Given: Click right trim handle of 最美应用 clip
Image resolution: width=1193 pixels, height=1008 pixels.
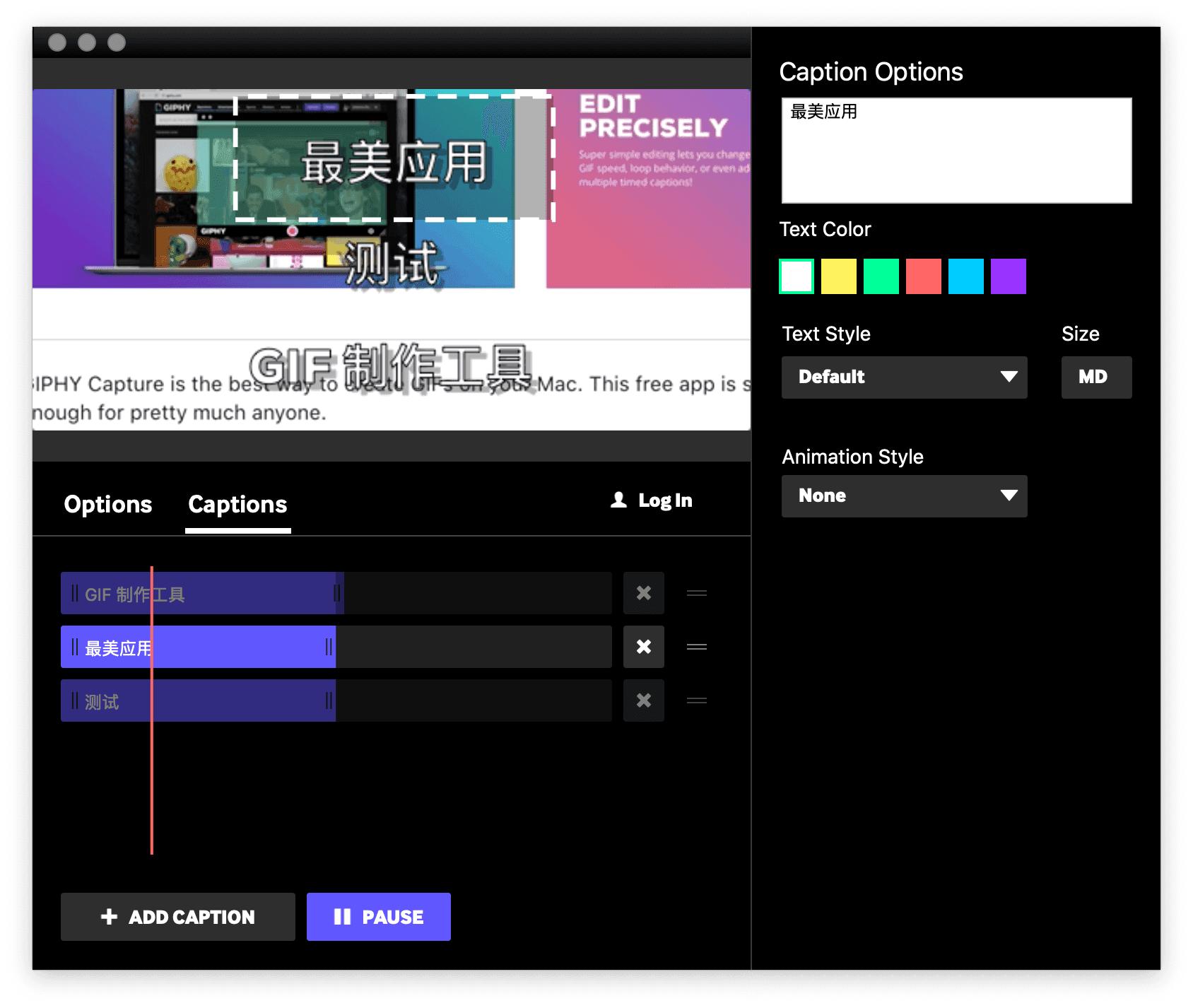Looking at the screenshot, I should tap(329, 647).
